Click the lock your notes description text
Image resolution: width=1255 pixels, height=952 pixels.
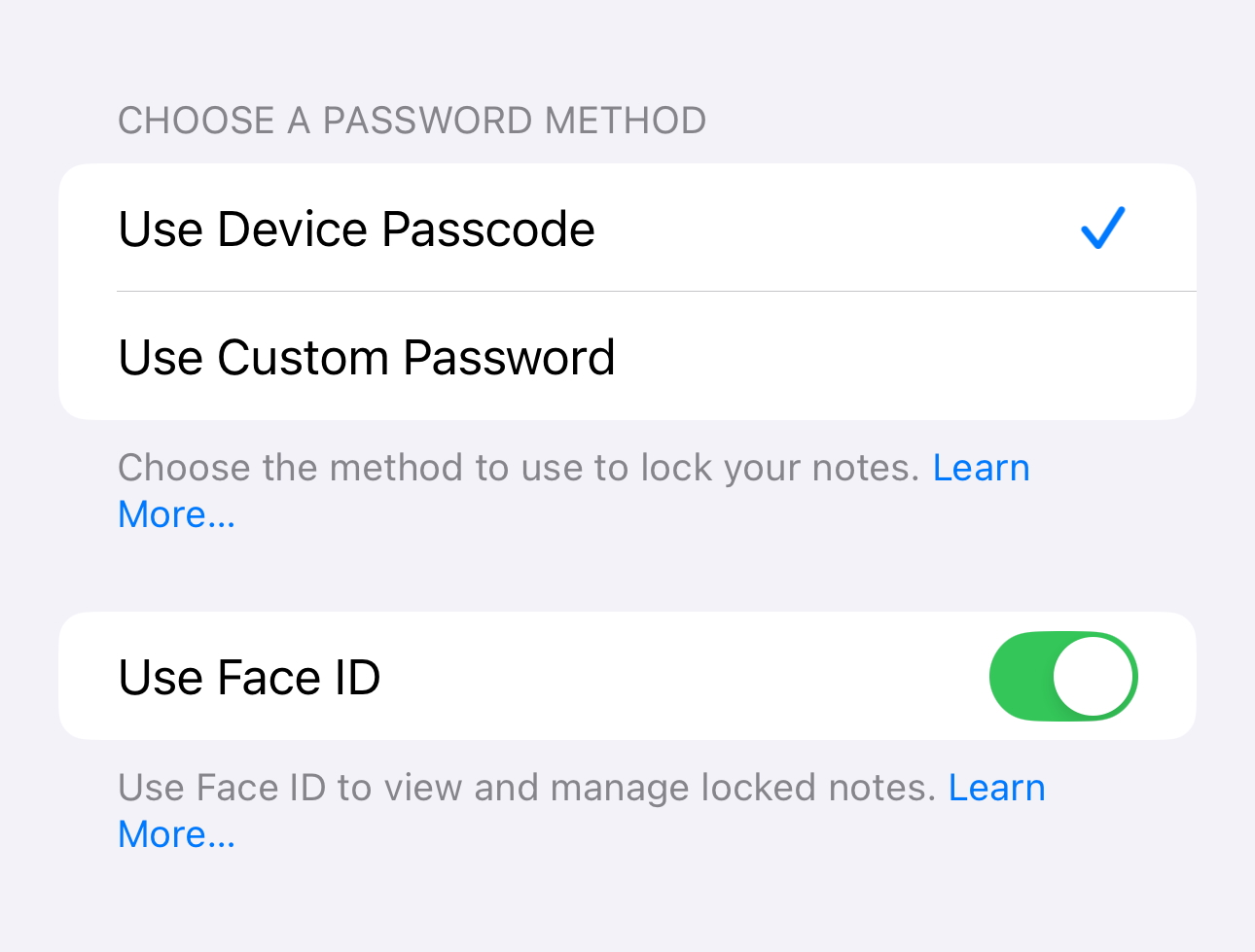(518, 469)
